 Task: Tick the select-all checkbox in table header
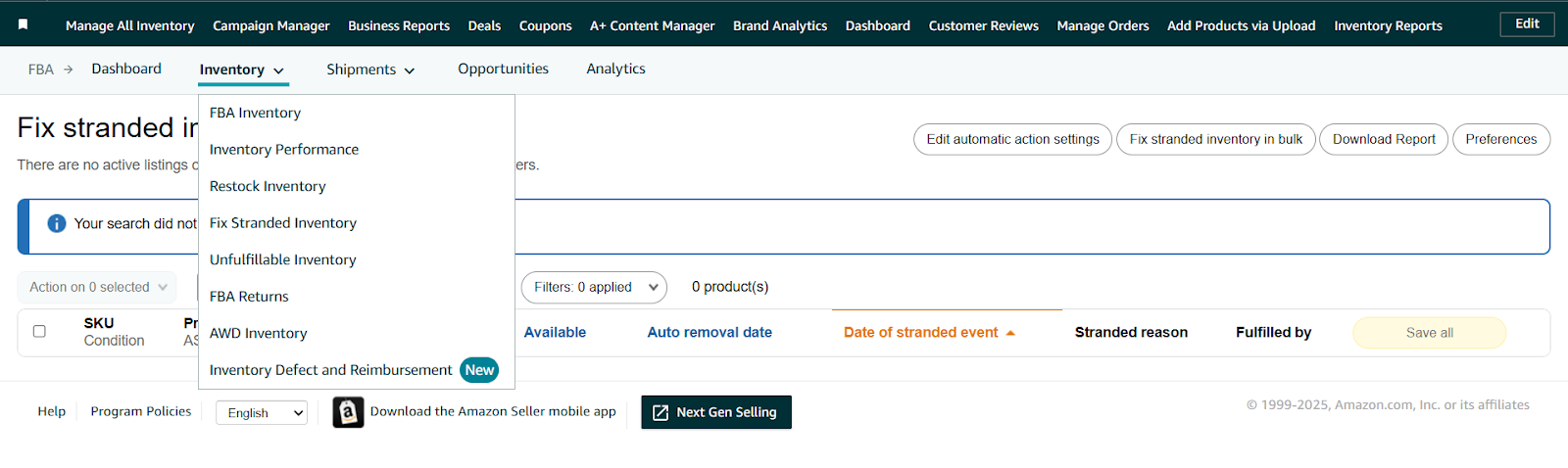[39, 331]
